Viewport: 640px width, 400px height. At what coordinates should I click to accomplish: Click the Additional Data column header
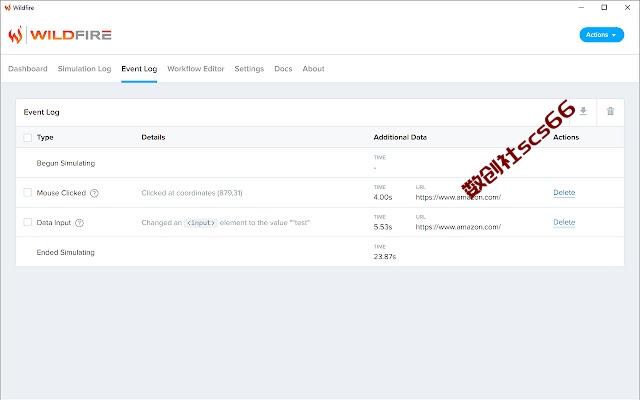pos(400,137)
